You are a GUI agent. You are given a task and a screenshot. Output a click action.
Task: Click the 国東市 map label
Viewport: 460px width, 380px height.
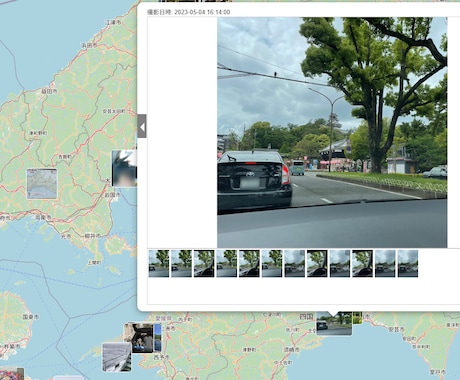[31, 317]
